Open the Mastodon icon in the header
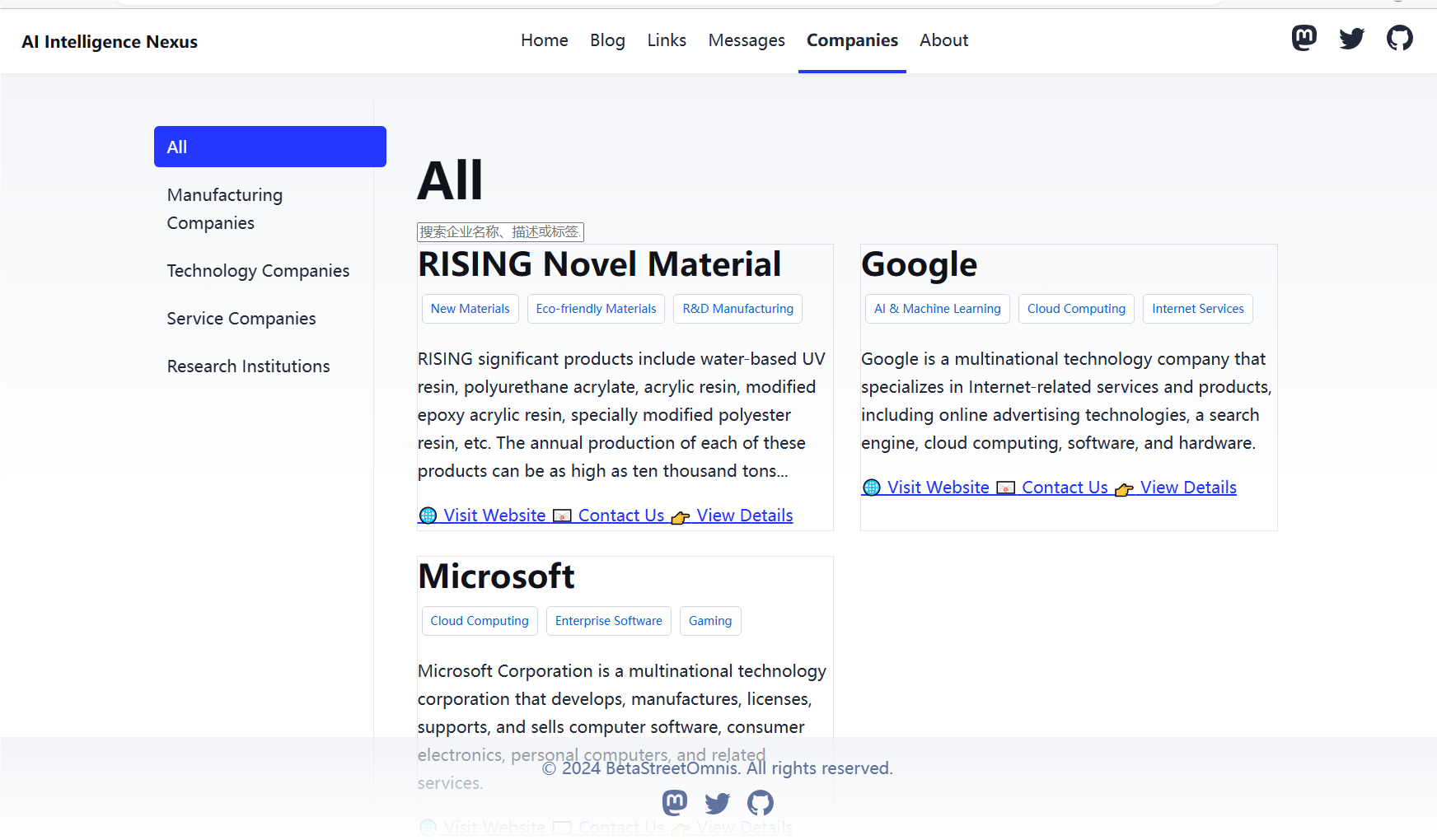The width and height of the screenshot is (1437, 840). pyautogui.click(x=1304, y=38)
